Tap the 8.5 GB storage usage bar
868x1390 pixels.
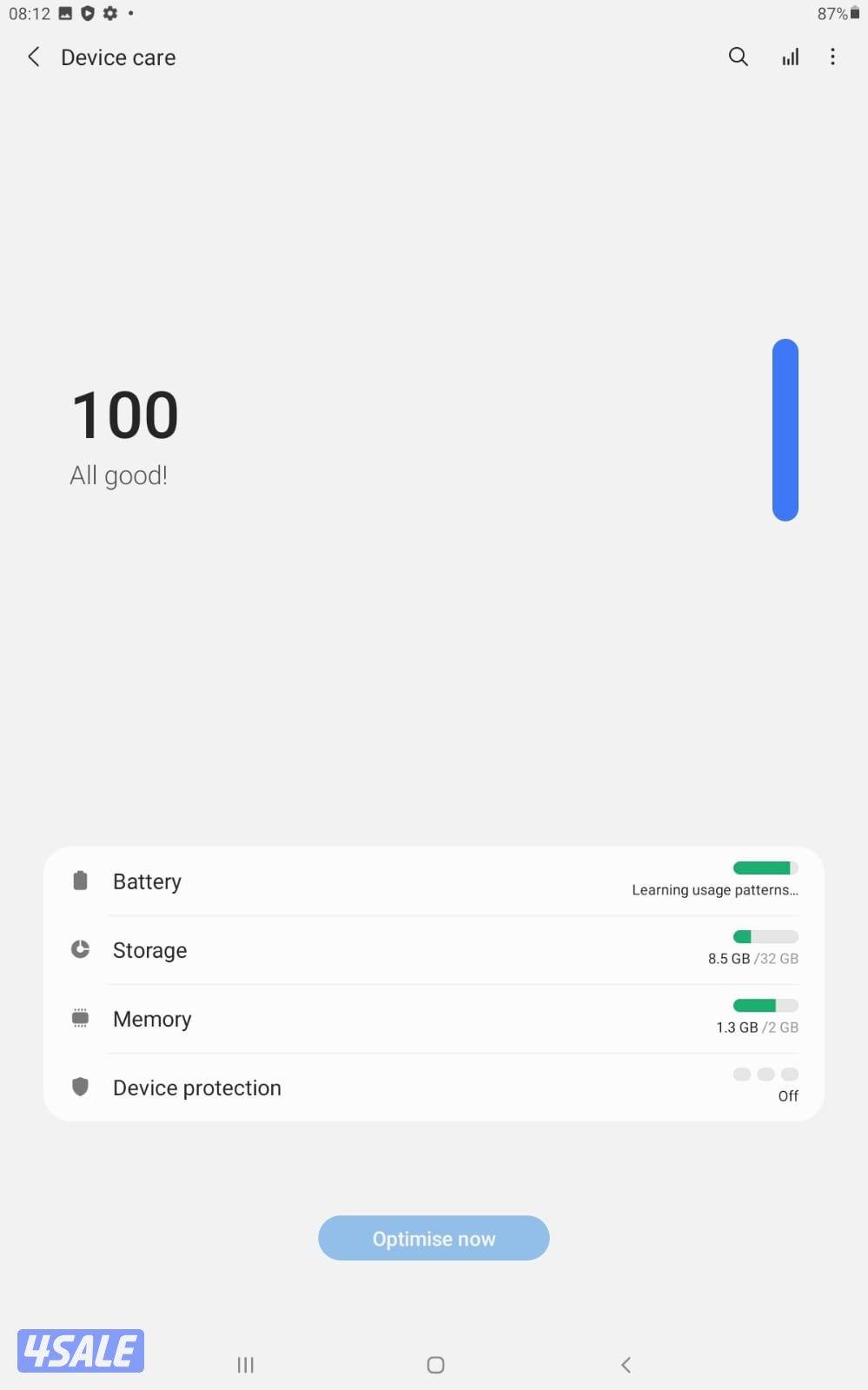tap(765, 936)
